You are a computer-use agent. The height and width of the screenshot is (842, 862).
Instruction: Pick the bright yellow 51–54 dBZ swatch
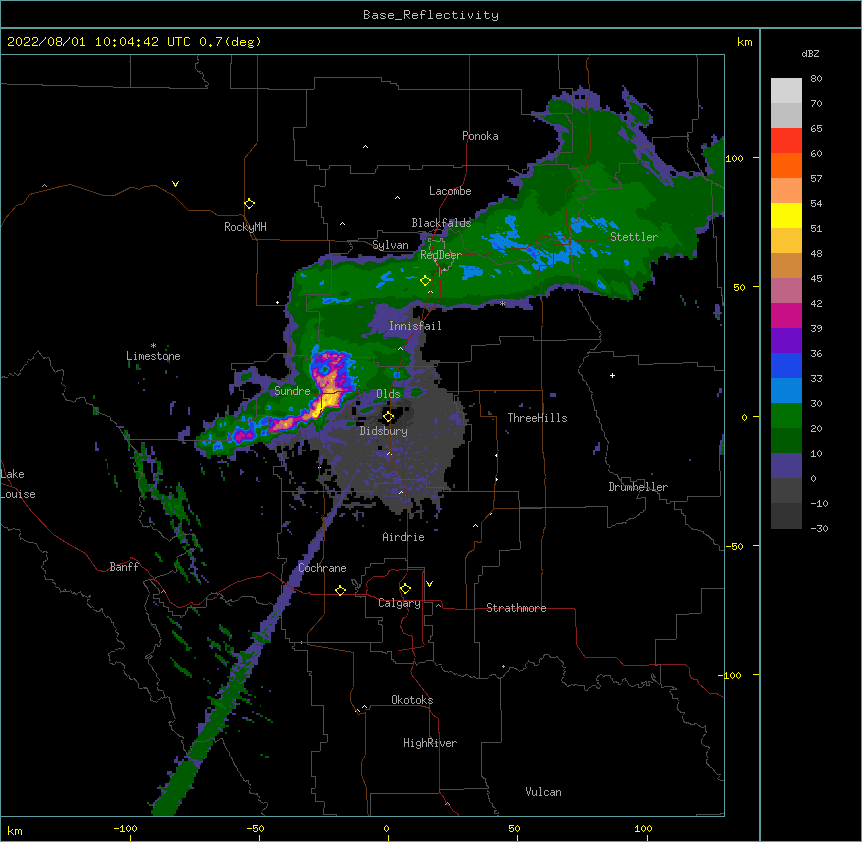click(786, 215)
